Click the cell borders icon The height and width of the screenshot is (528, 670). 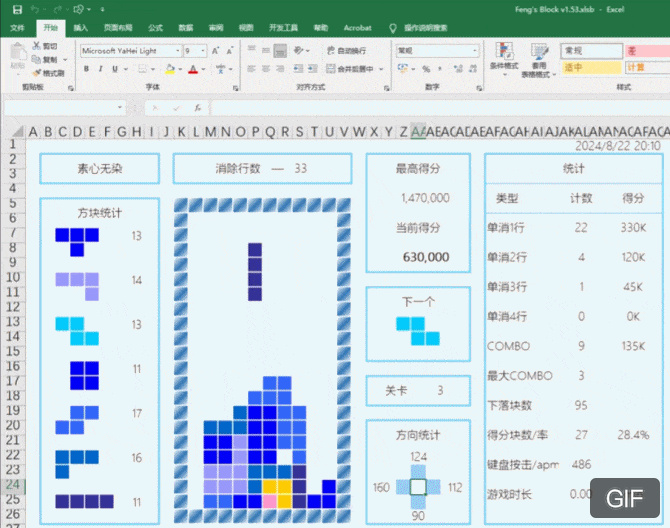[x=142, y=68]
